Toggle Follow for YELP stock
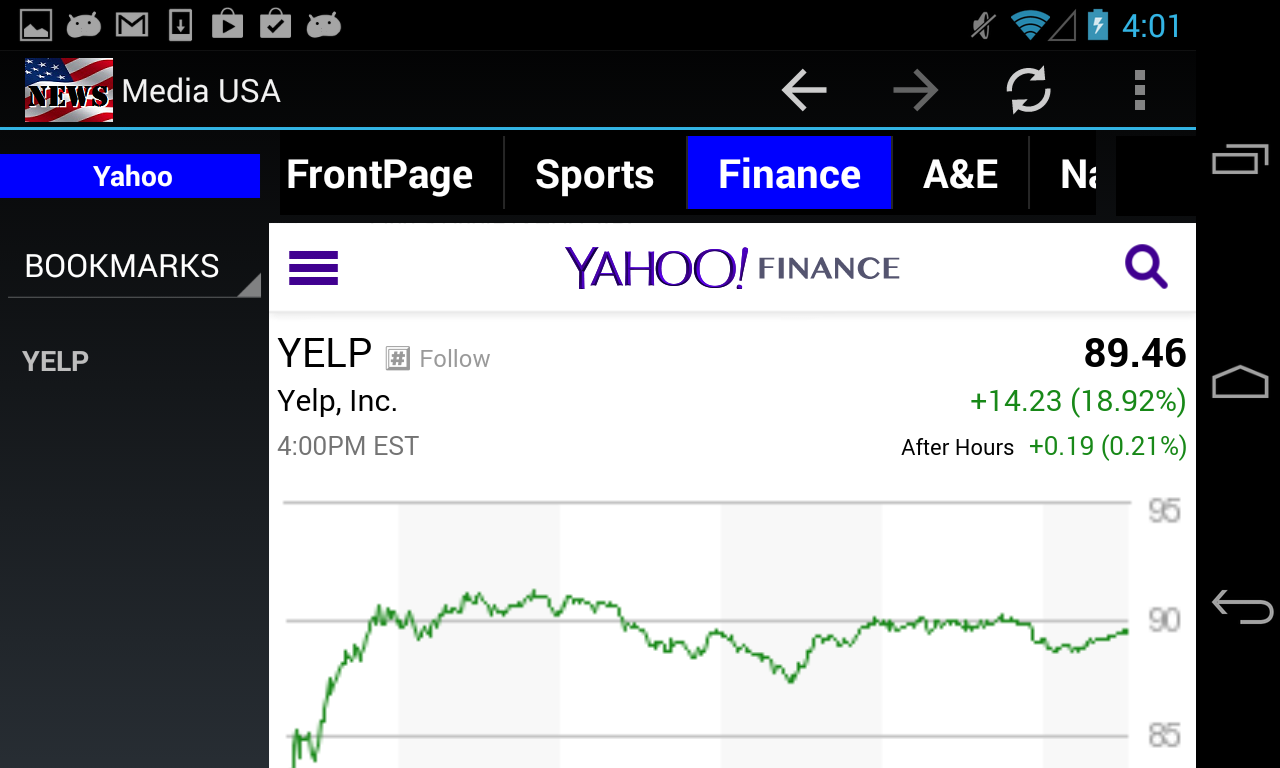 click(439, 359)
